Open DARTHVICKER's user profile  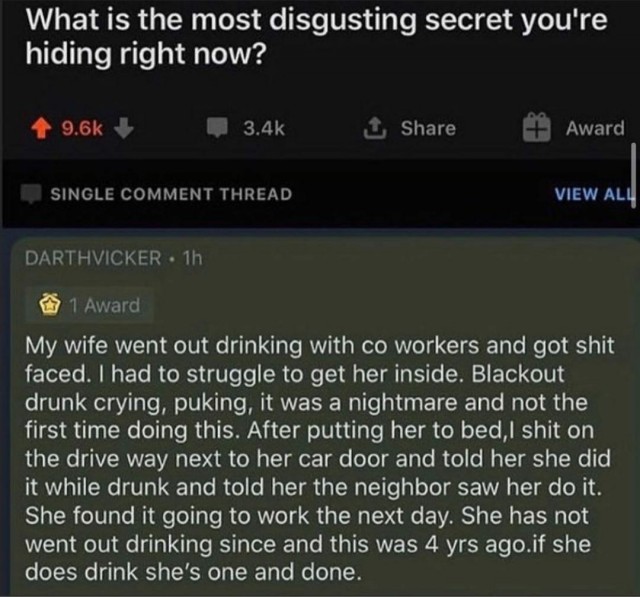click(x=93, y=258)
